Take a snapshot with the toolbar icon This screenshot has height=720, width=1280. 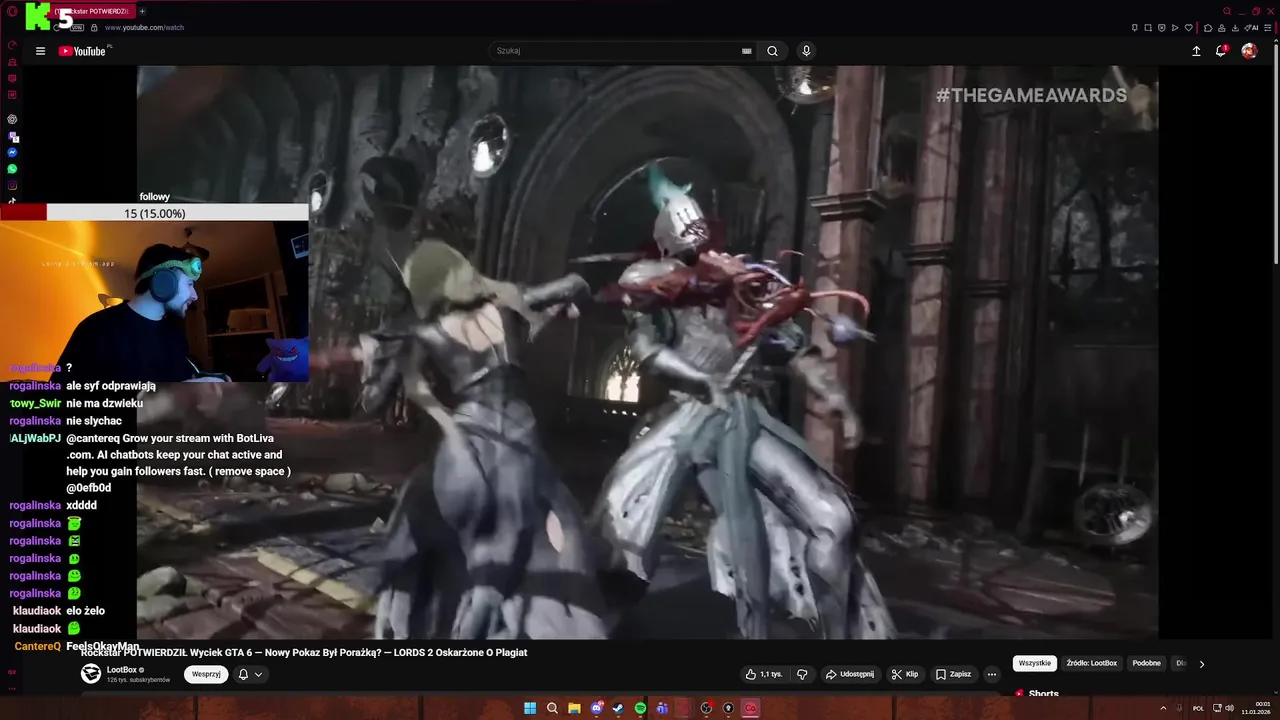click(1148, 27)
